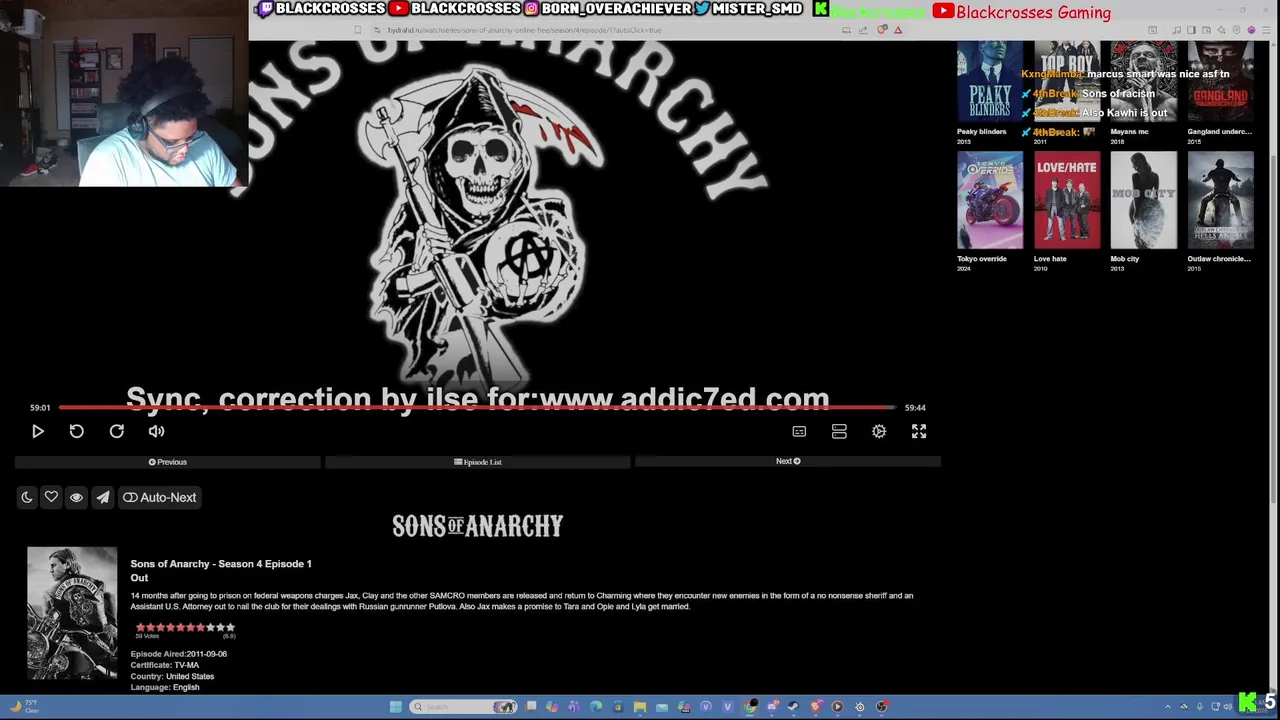The image size is (1280, 720).
Task: Play the Sons of Anarchy video
Action: point(38,431)
